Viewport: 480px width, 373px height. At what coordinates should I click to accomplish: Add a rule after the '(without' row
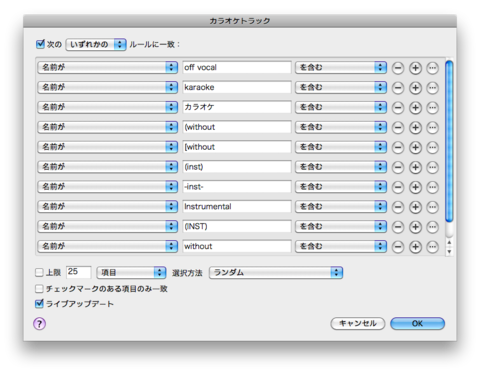click(x=415, y=128)
